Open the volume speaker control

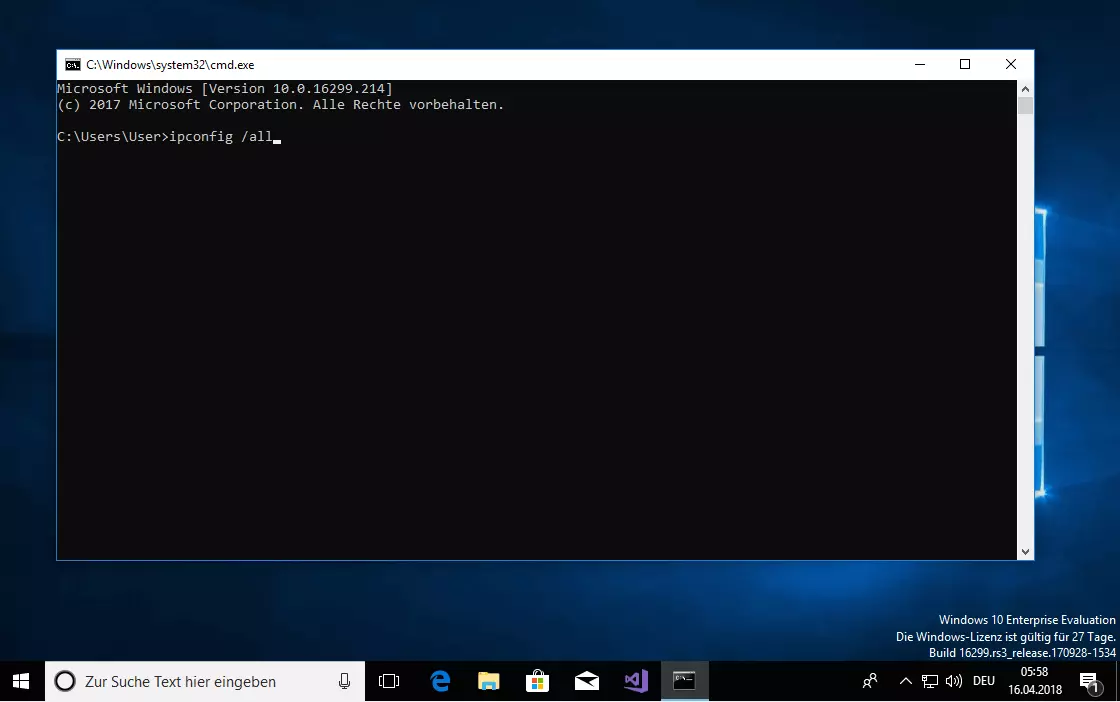click(x=953, y=681)
